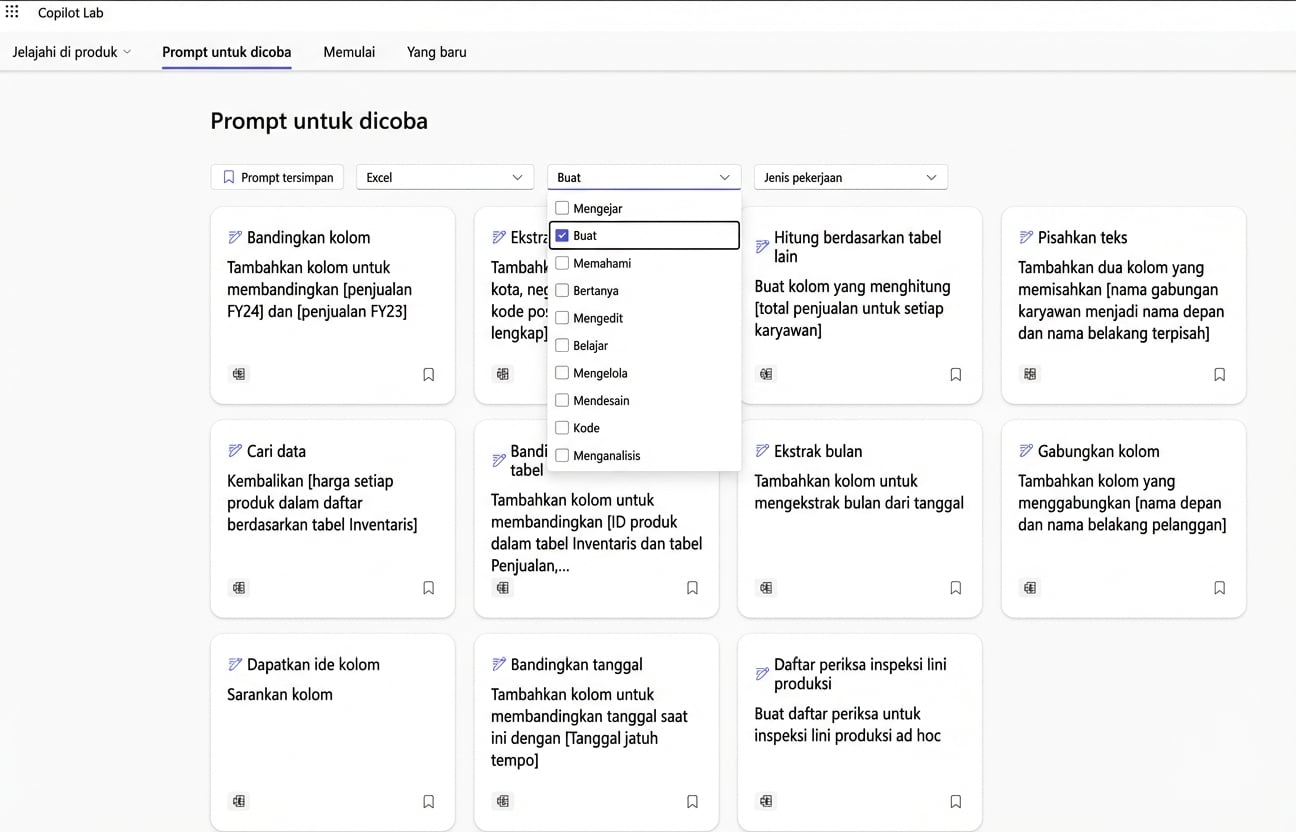The height and width of the screenshot is (832, 1296).
Task: Click the "Prompt tersimpan" filter button
Action: click(x=277, y=176)
